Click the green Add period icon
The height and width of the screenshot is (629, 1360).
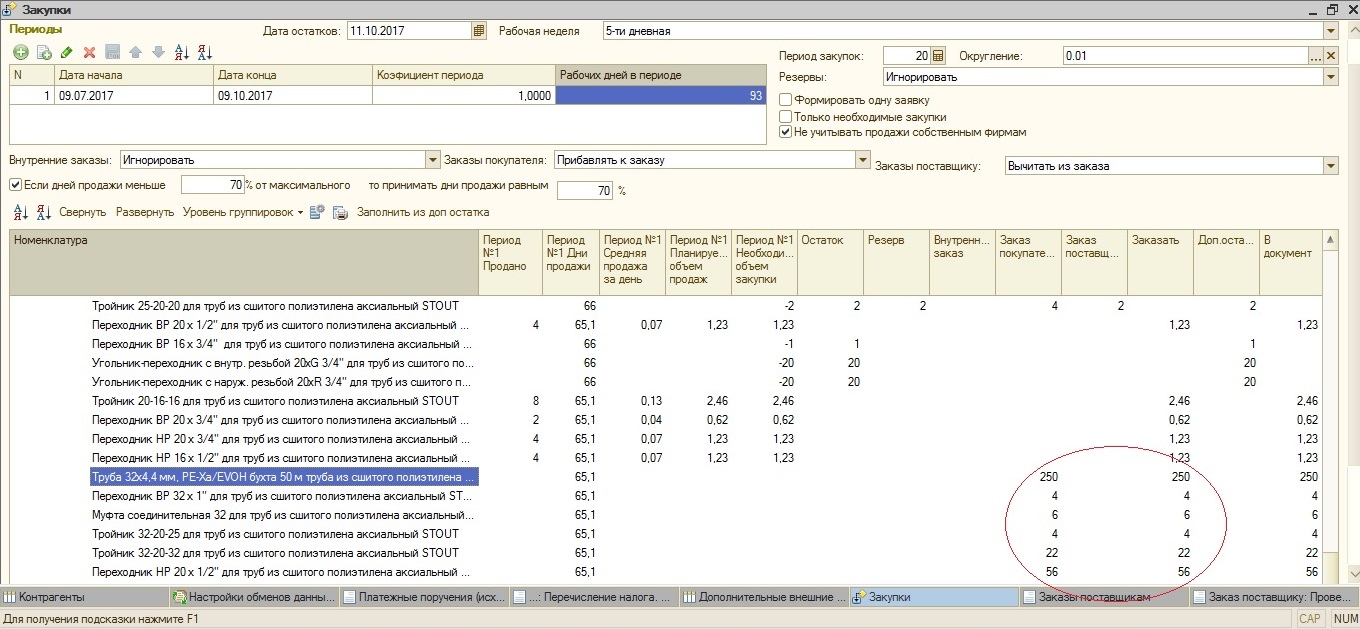(20, 52)
